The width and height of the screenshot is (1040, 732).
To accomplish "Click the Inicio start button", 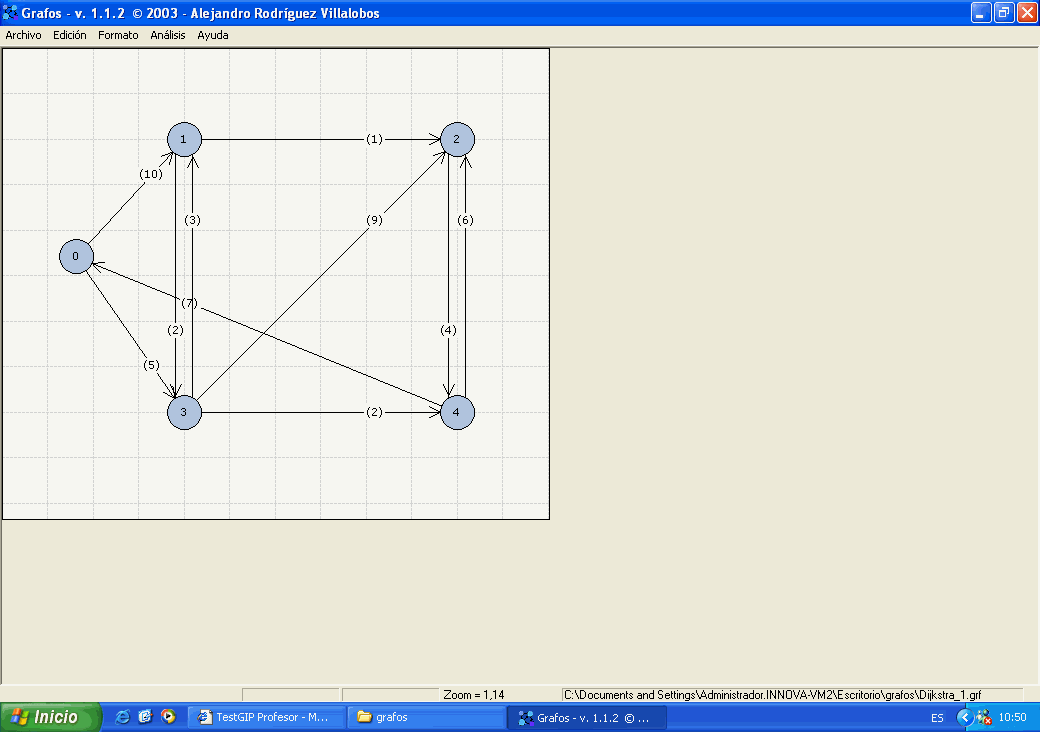I will tap(52, 717).
